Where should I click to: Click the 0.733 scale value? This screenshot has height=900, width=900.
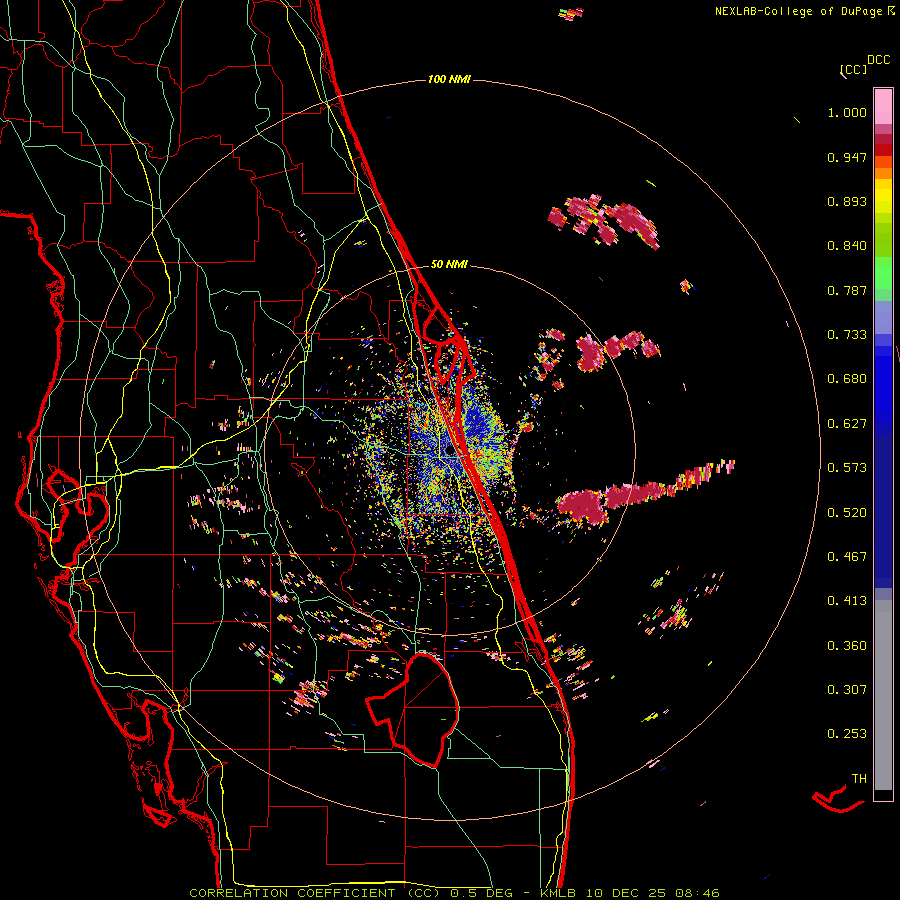[847, 335]
